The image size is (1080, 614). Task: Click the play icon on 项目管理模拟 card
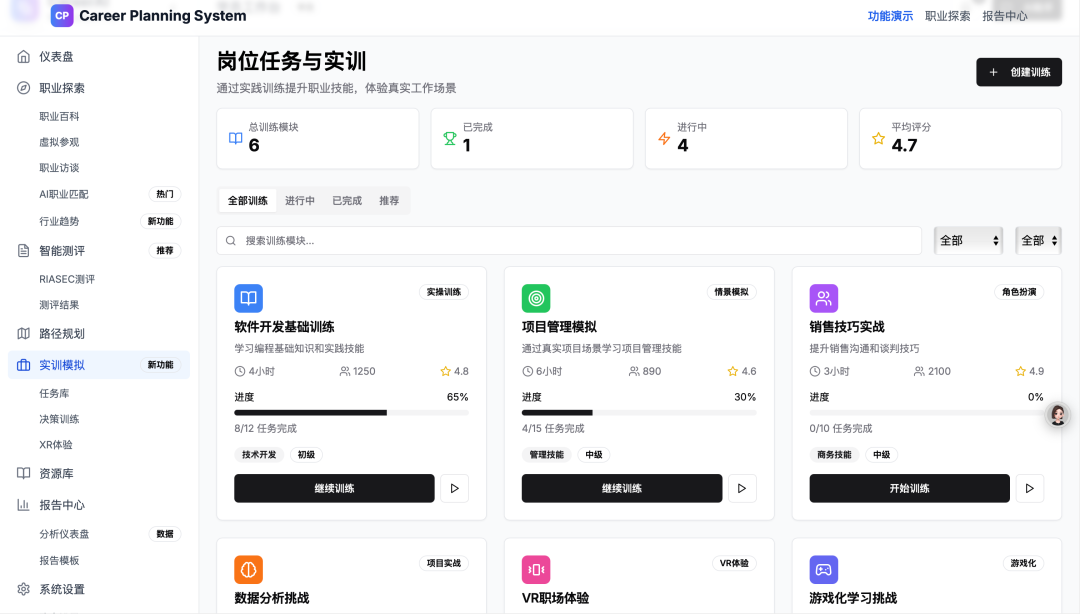(742, 488)
